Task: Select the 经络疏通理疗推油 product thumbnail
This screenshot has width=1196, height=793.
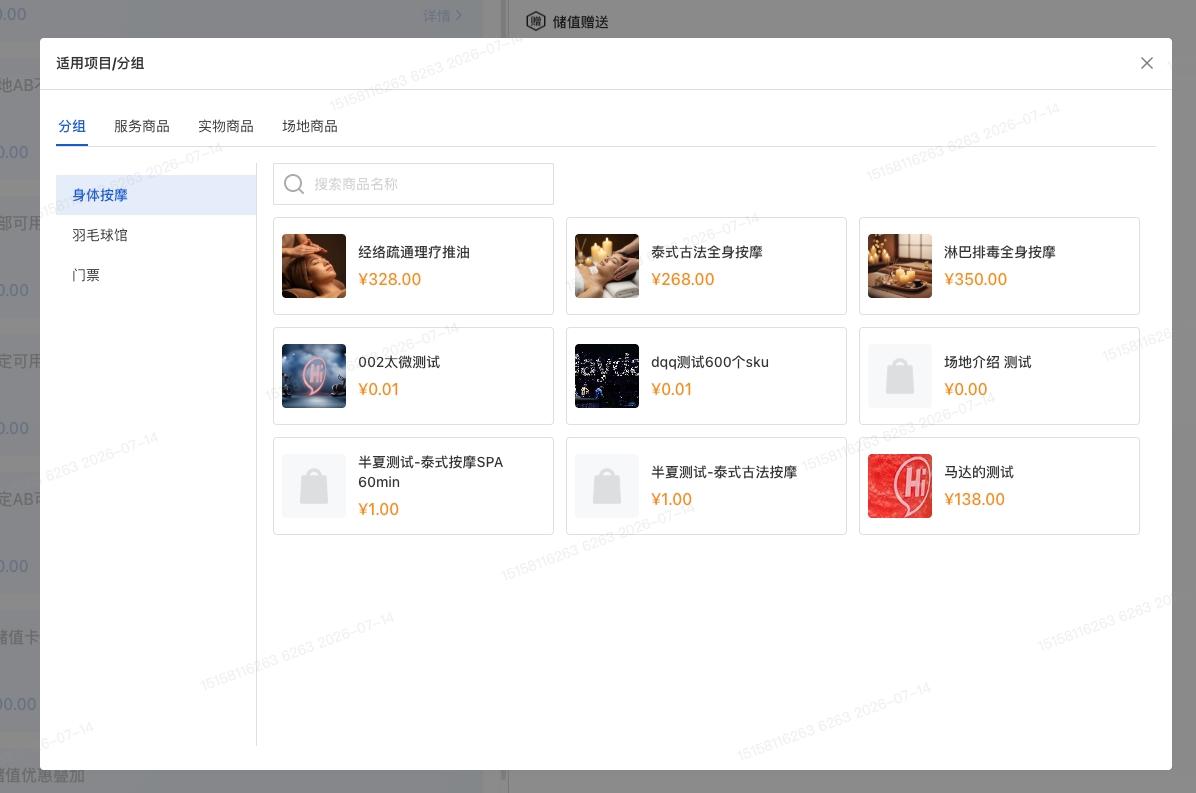Action: coord(313,266)
